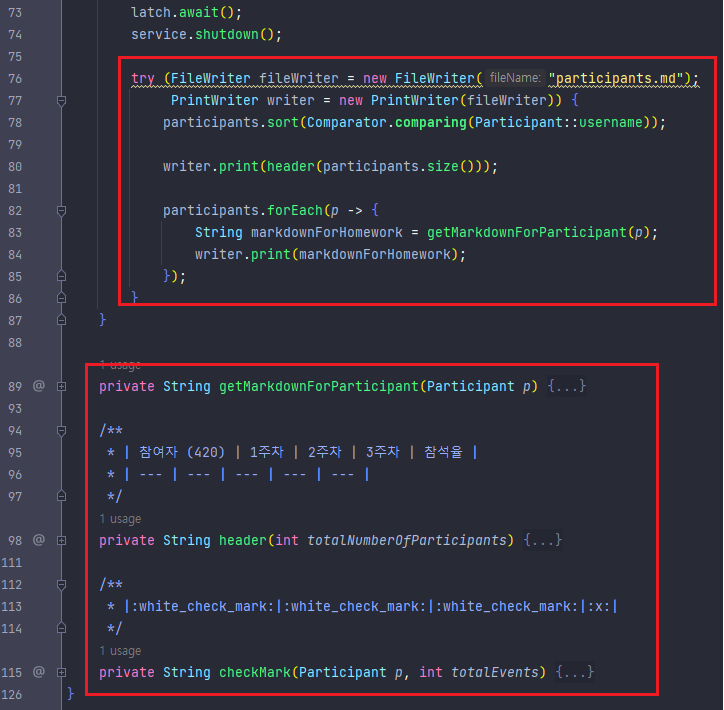The width and height of the screenshot is (724, 710).
Task: Expand the {...} body of header method
Action: [x=543, y=540]
